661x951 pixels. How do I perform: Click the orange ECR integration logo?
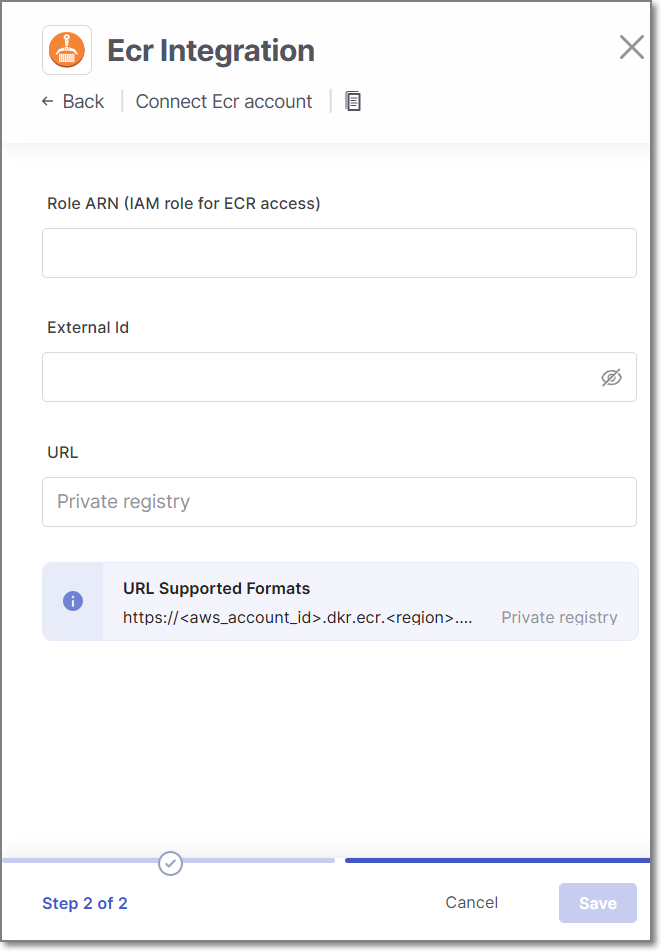click(67, 50)
